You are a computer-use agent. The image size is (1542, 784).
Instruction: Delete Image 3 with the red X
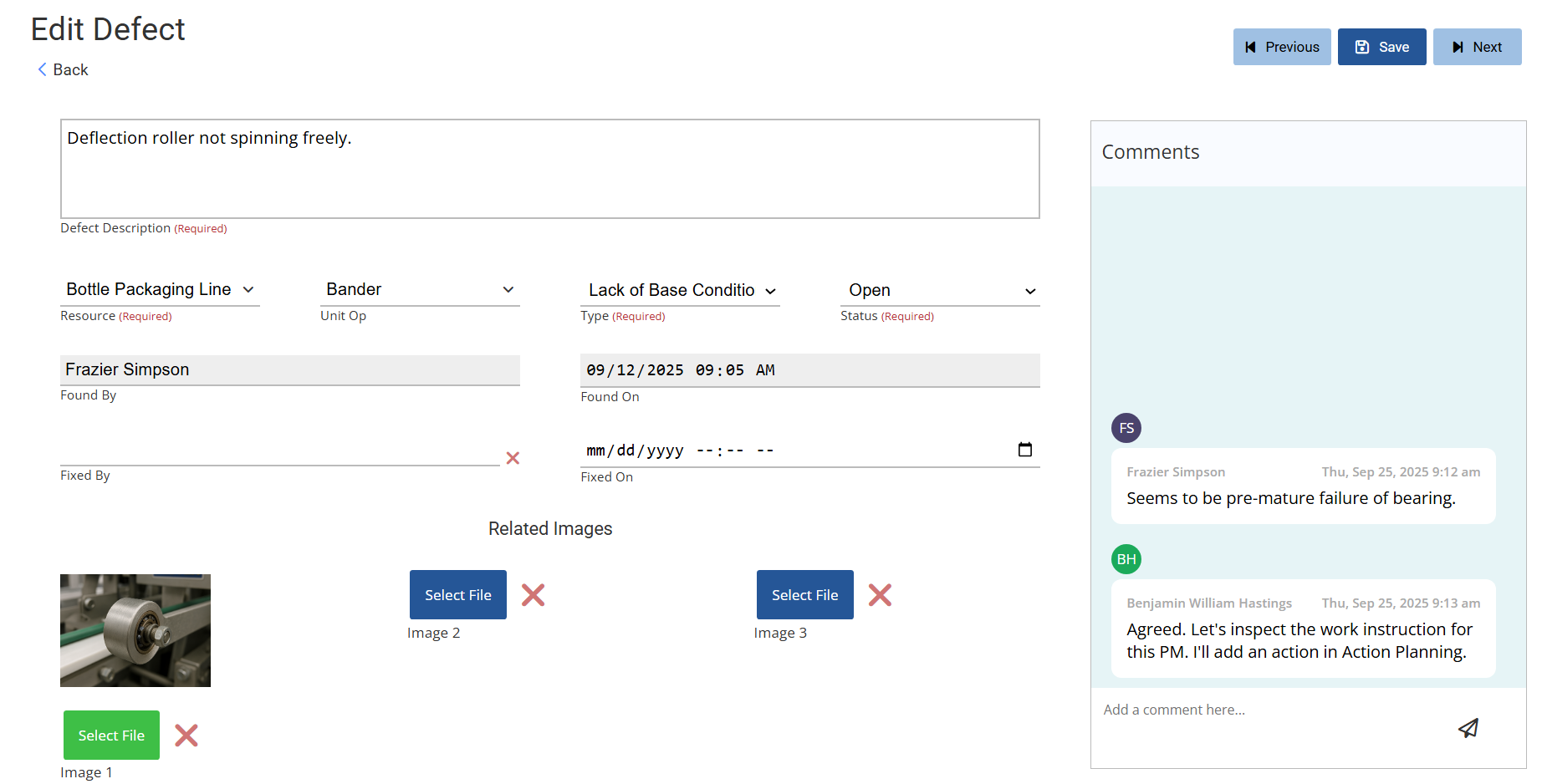pos(880,595)
